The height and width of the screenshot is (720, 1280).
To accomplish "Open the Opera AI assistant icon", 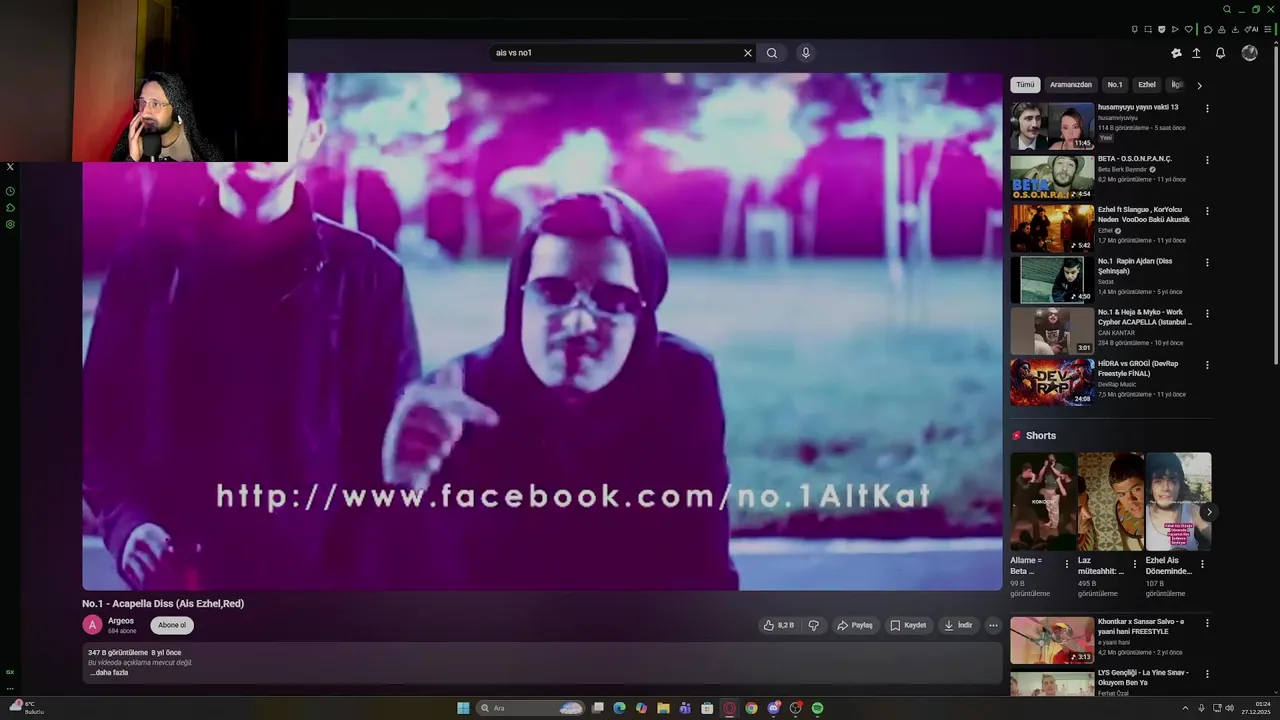I will (x=1251, y=29).
